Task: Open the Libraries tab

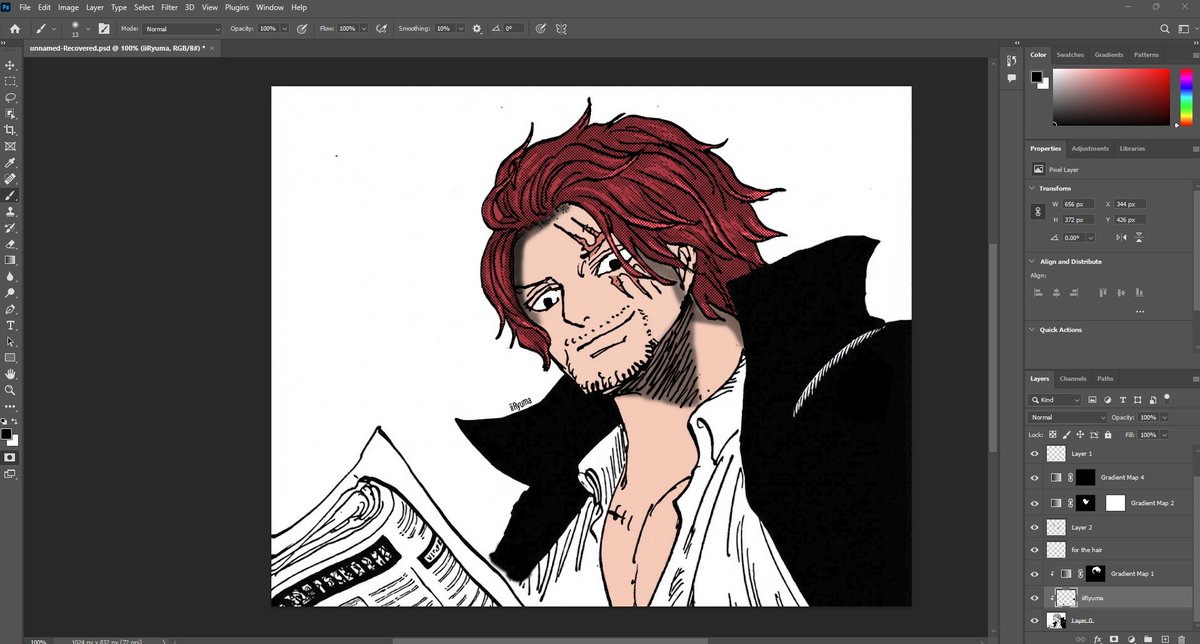Action: click(1132, 148)
